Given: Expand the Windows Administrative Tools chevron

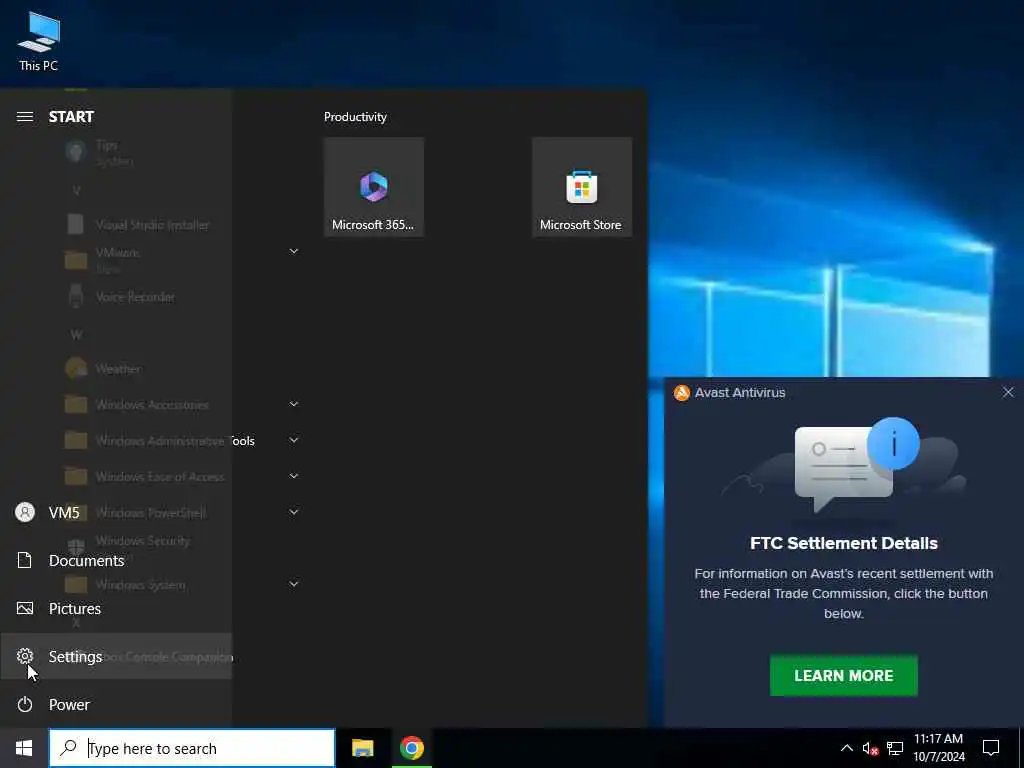Looking at the screenshot, I should coord(294,440).
